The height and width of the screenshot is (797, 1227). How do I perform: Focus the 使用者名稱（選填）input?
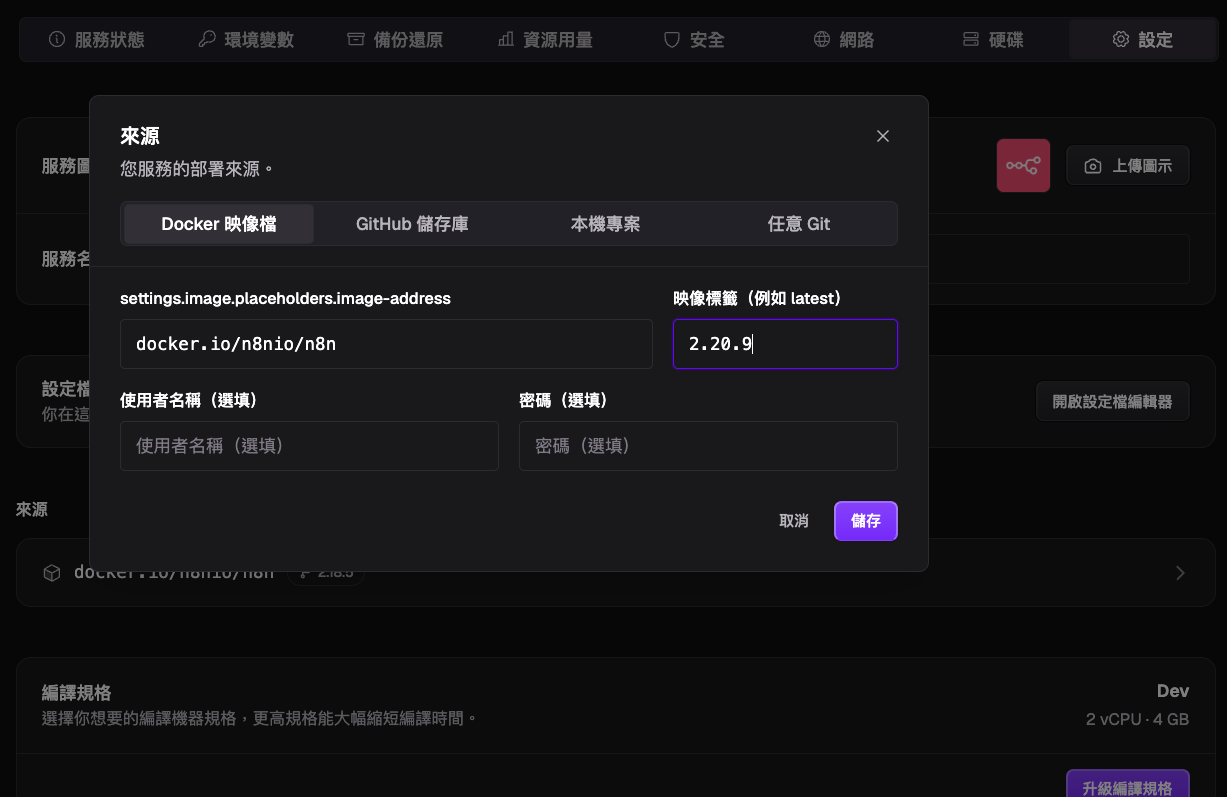(x=309, y=446)
